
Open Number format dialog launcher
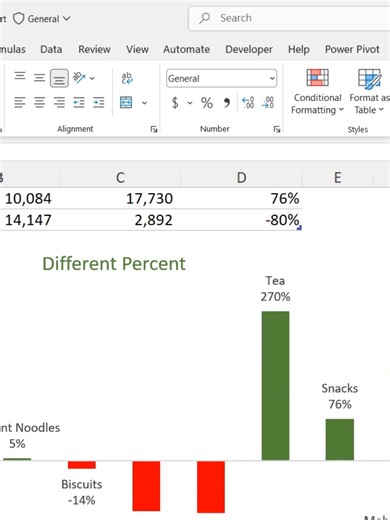pos(277,129)
